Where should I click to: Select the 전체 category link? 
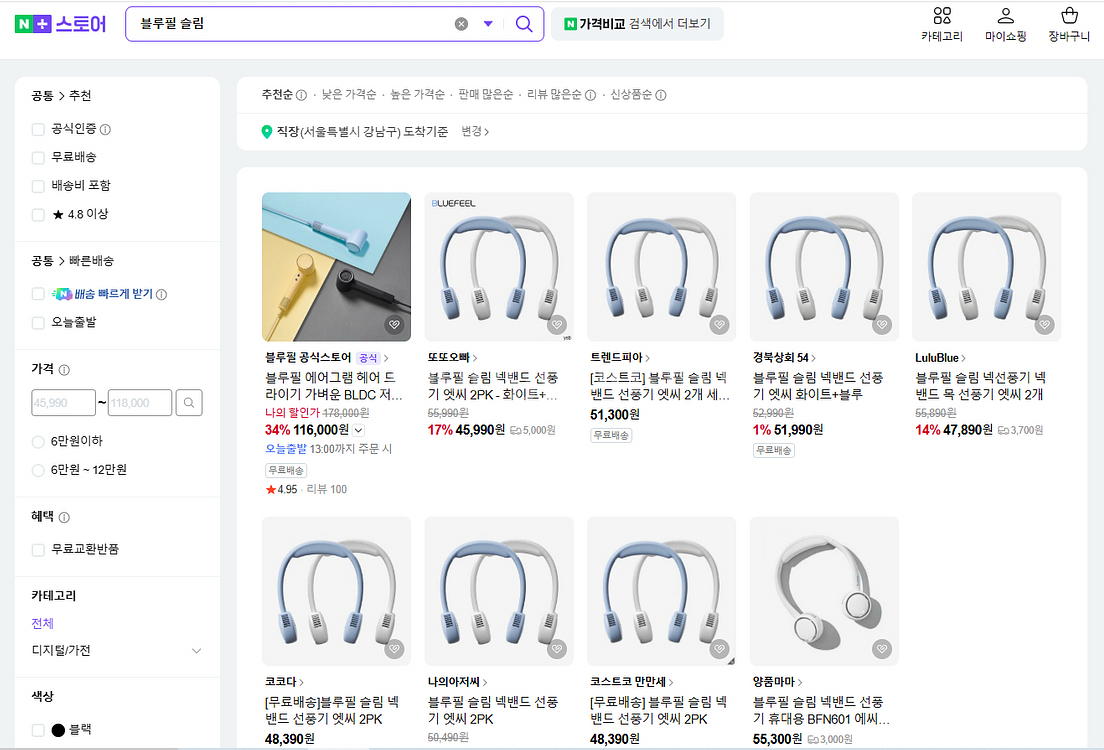42,623
